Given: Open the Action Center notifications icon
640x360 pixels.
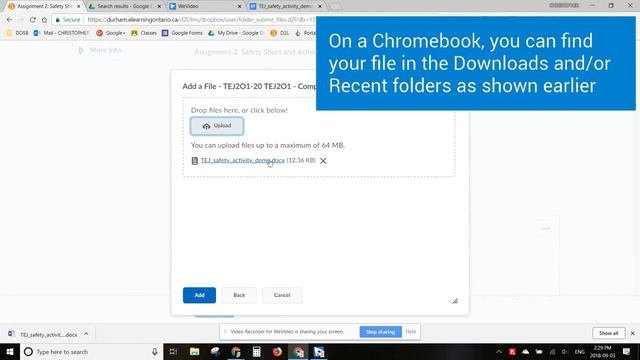Looking at the screenshot, I should point(627,351).
